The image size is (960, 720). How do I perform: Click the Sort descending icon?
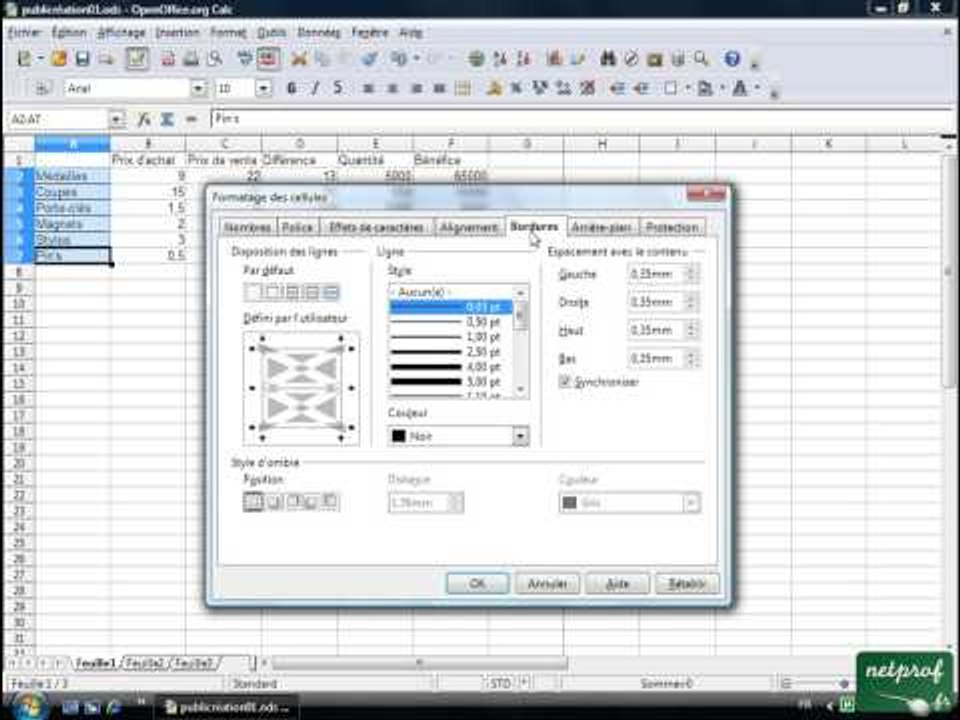(523, 59)
